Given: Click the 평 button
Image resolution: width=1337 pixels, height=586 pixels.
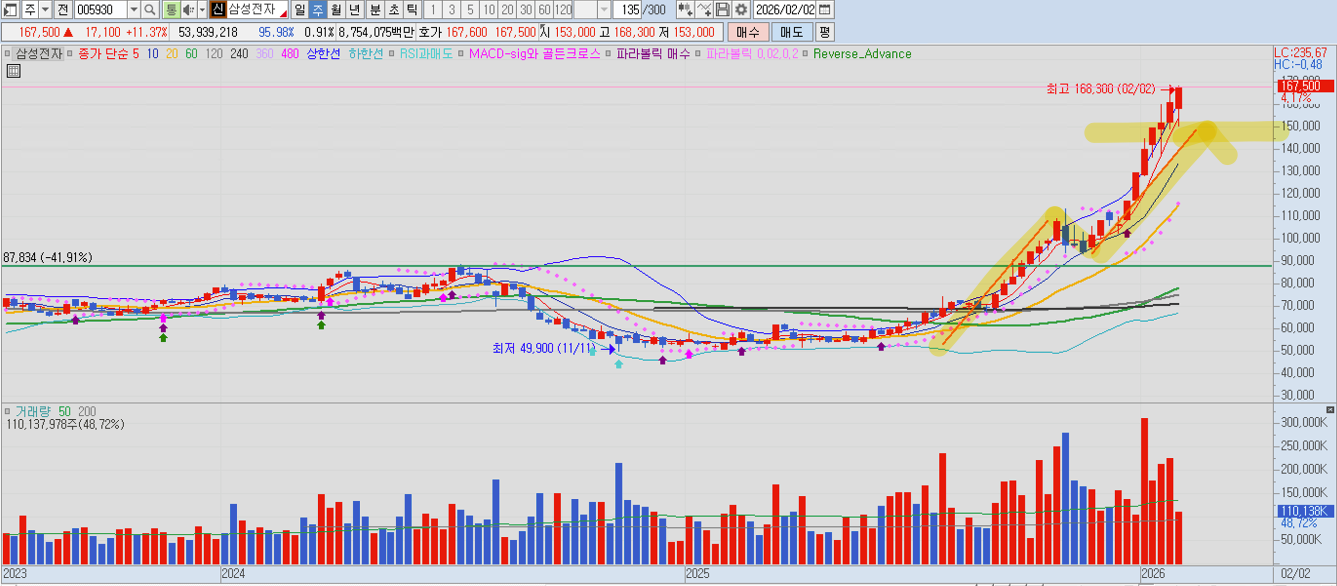Looking at the screenshot, I should (824, 32).
